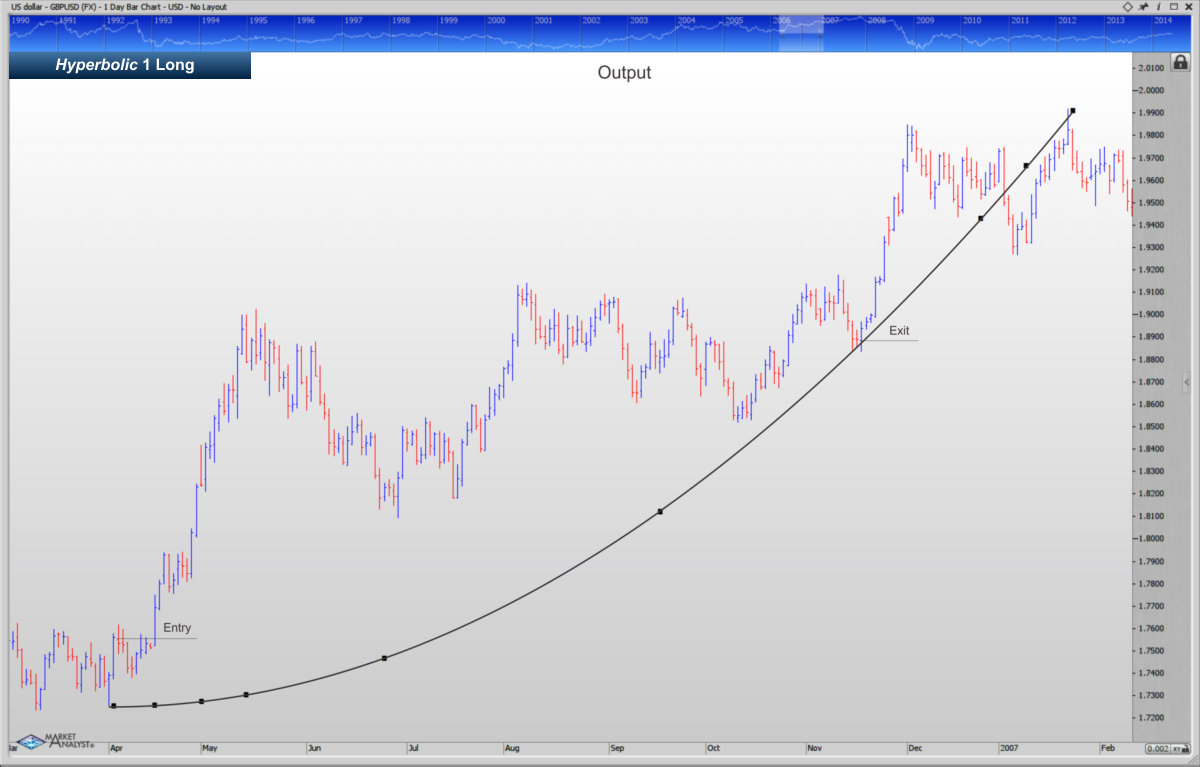Click the hyperbolic curve's starting handle near Apr

(x=113, y=706)
